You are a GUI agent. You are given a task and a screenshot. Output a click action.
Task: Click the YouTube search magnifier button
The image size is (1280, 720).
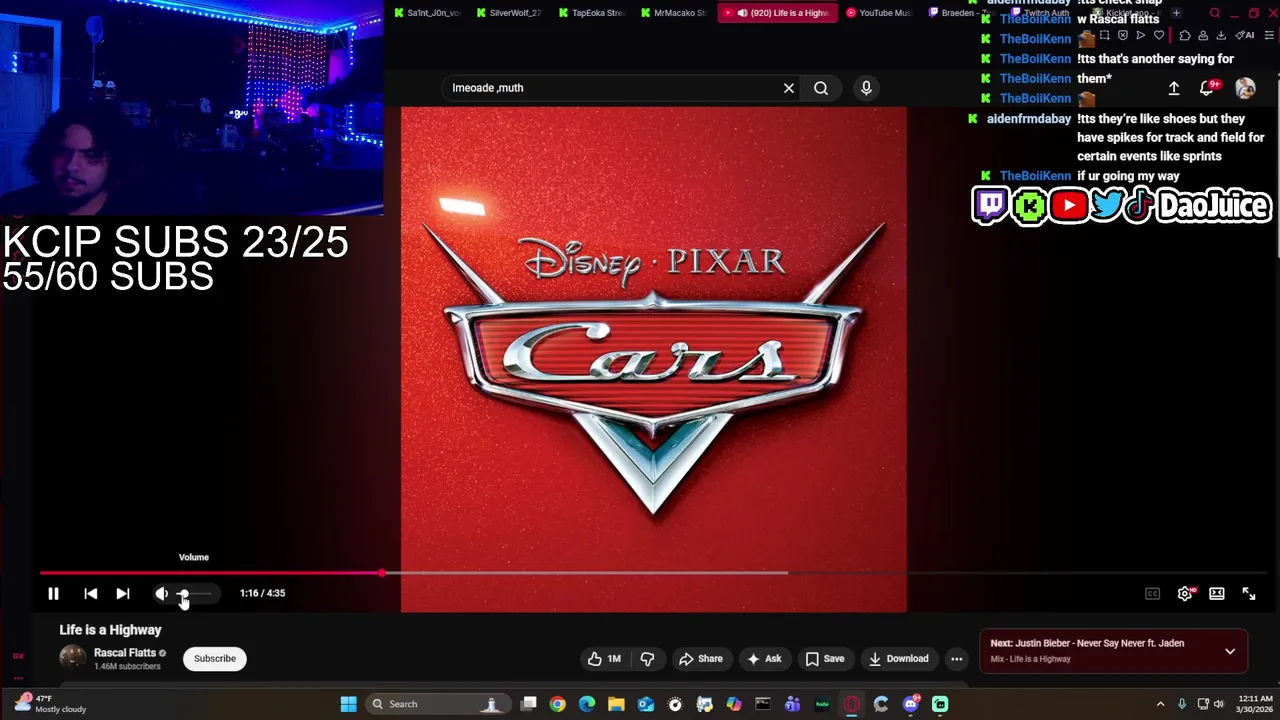821,88
